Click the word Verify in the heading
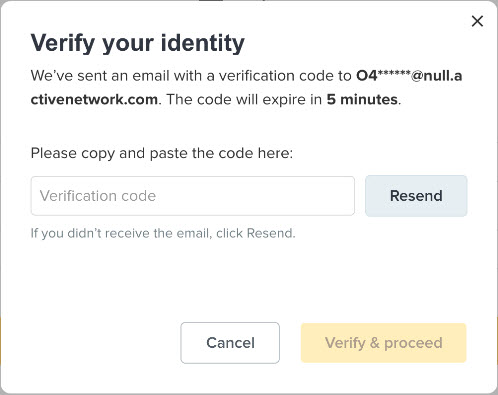Screen dimensions: 498x395 point(63,43)
